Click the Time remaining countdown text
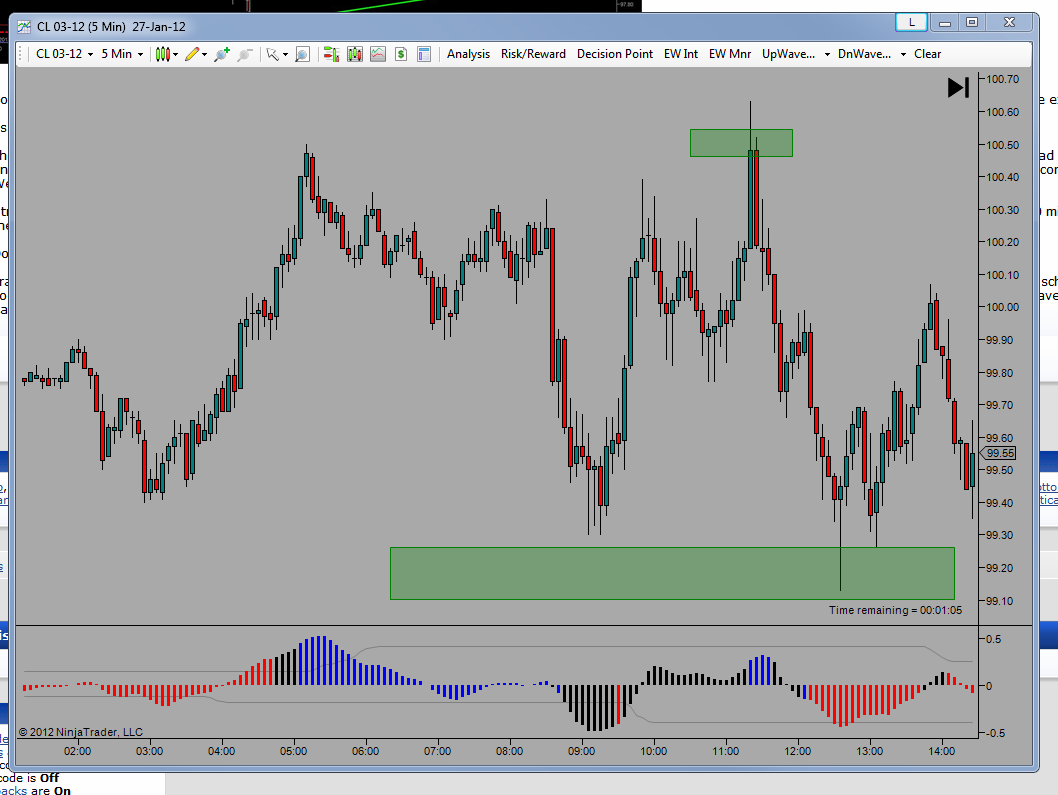The width and height of the screenshot is (1058, 795). click(895, 610)
